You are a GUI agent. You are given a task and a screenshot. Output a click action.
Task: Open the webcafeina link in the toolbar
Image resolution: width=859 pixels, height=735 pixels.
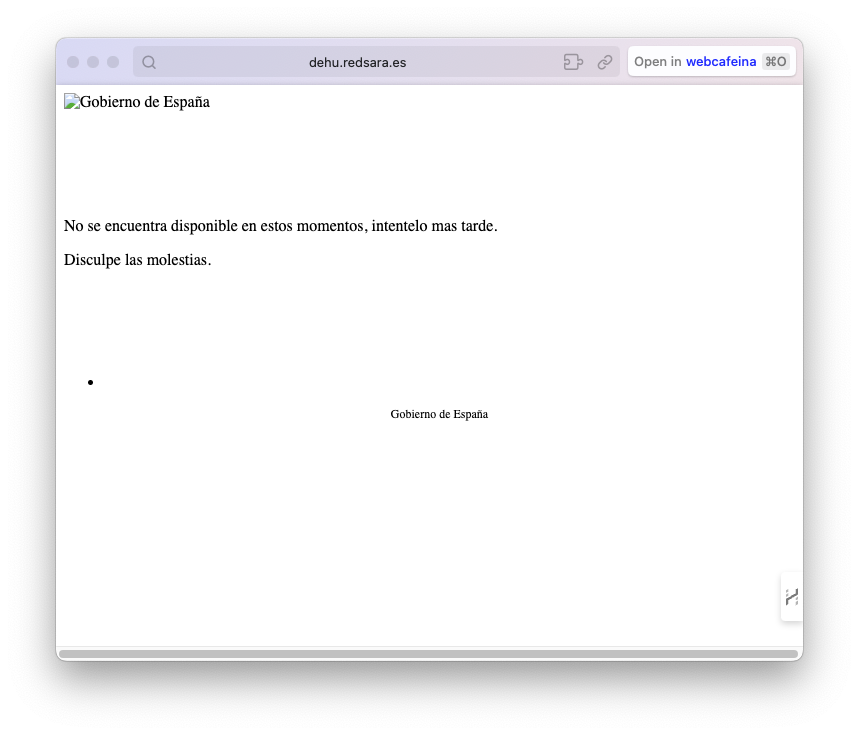click(722, 61)
